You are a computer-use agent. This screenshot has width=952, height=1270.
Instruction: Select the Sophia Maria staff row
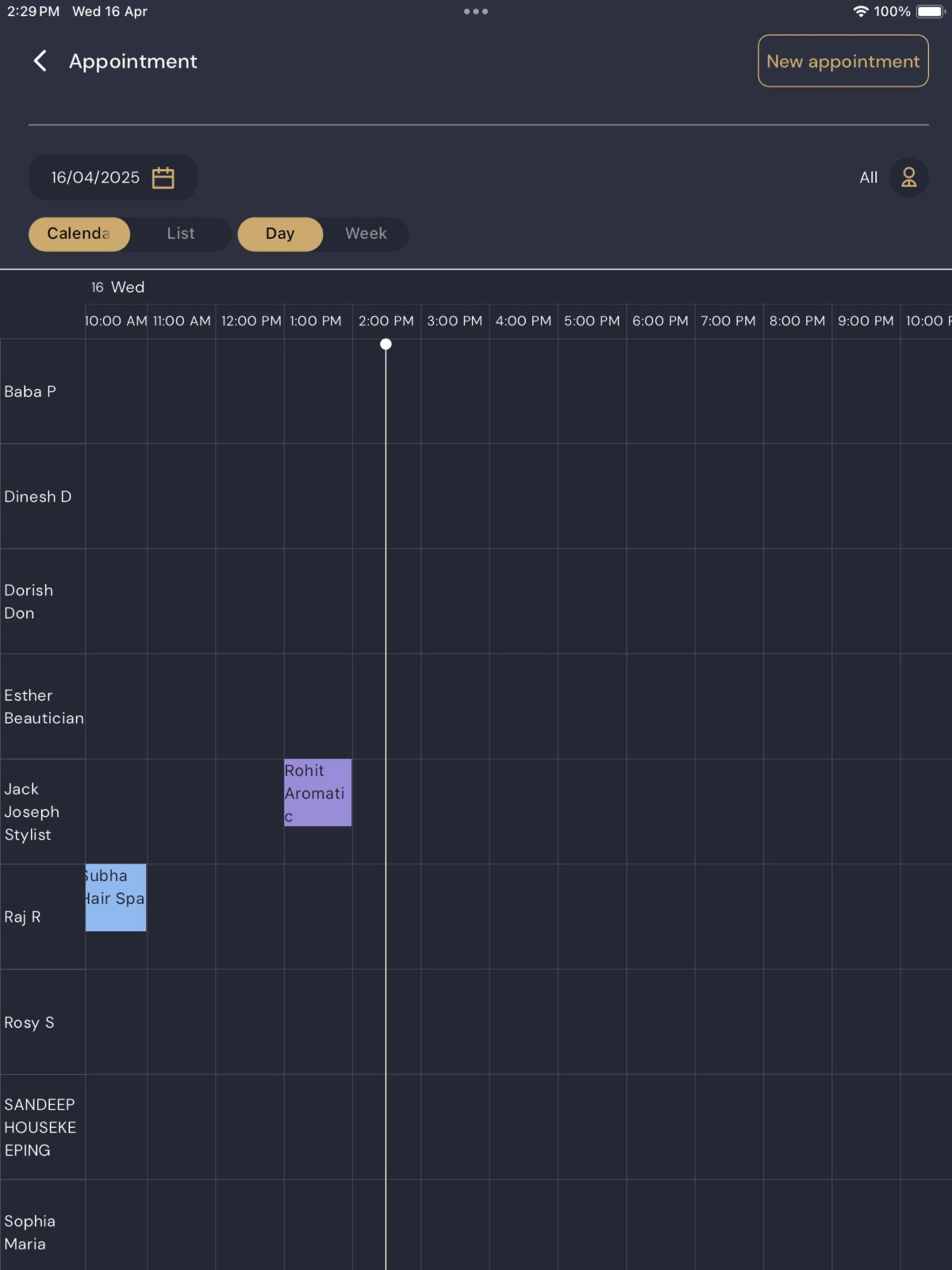[x=42, y=1225]
